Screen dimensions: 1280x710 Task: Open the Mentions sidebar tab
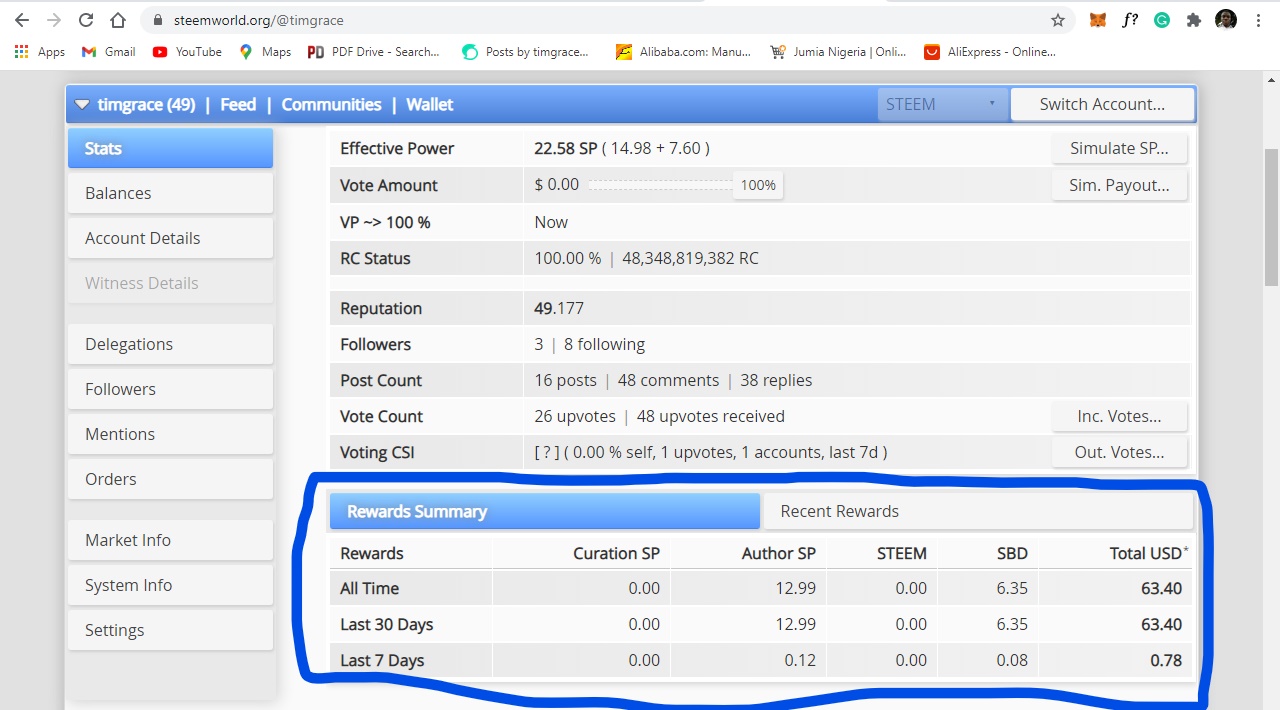coord(170,434)
